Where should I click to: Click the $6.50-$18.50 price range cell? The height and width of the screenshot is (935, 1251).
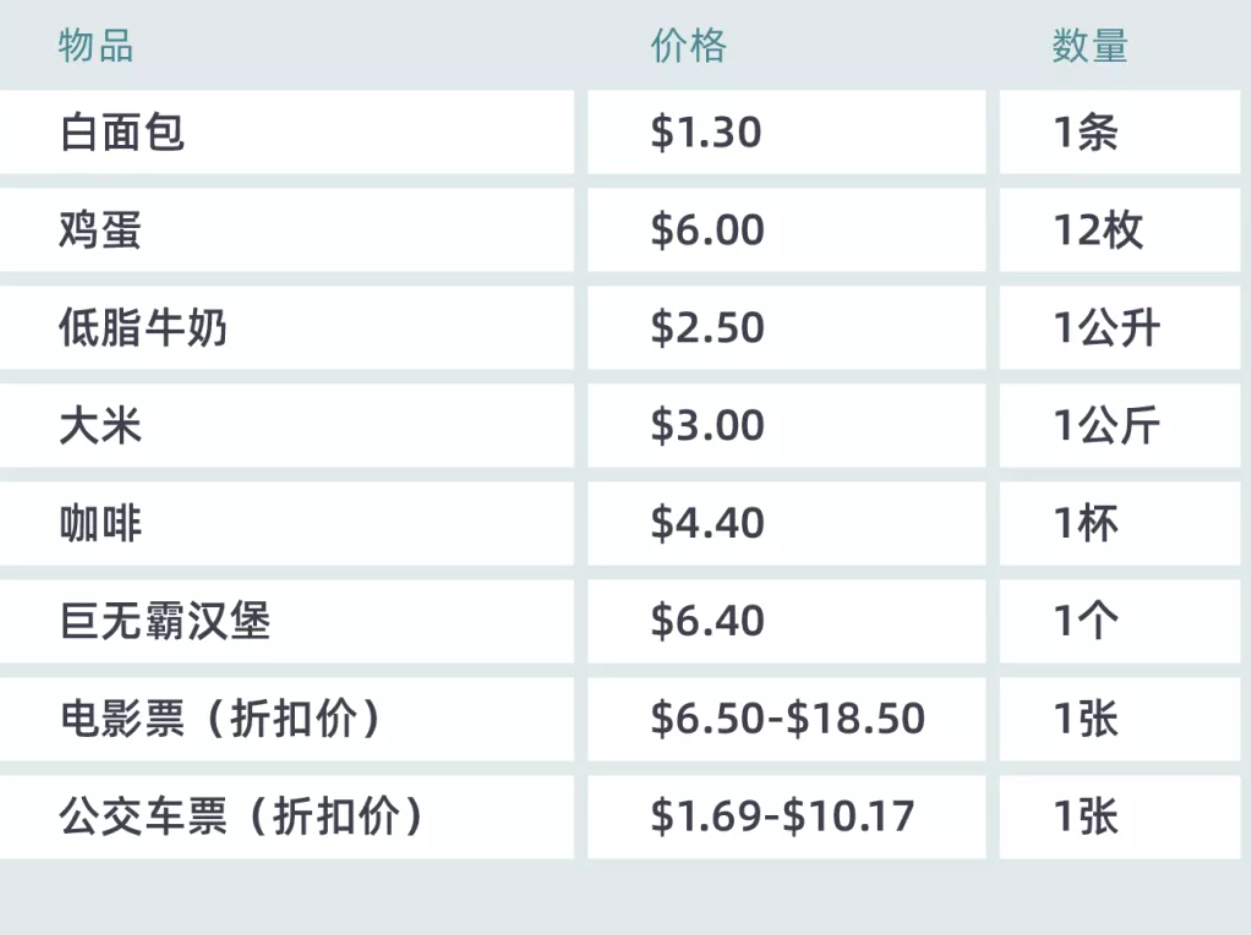(x=787, y=719)
